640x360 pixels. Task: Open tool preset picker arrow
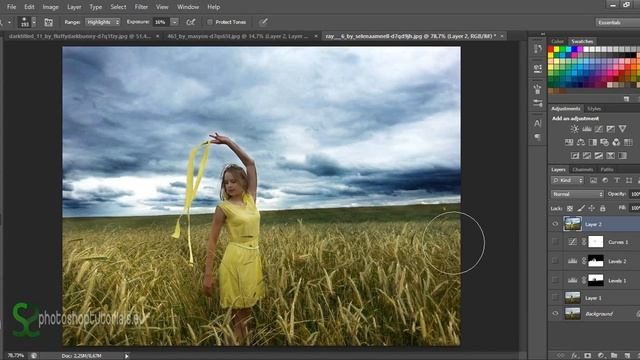pos(9,22)
